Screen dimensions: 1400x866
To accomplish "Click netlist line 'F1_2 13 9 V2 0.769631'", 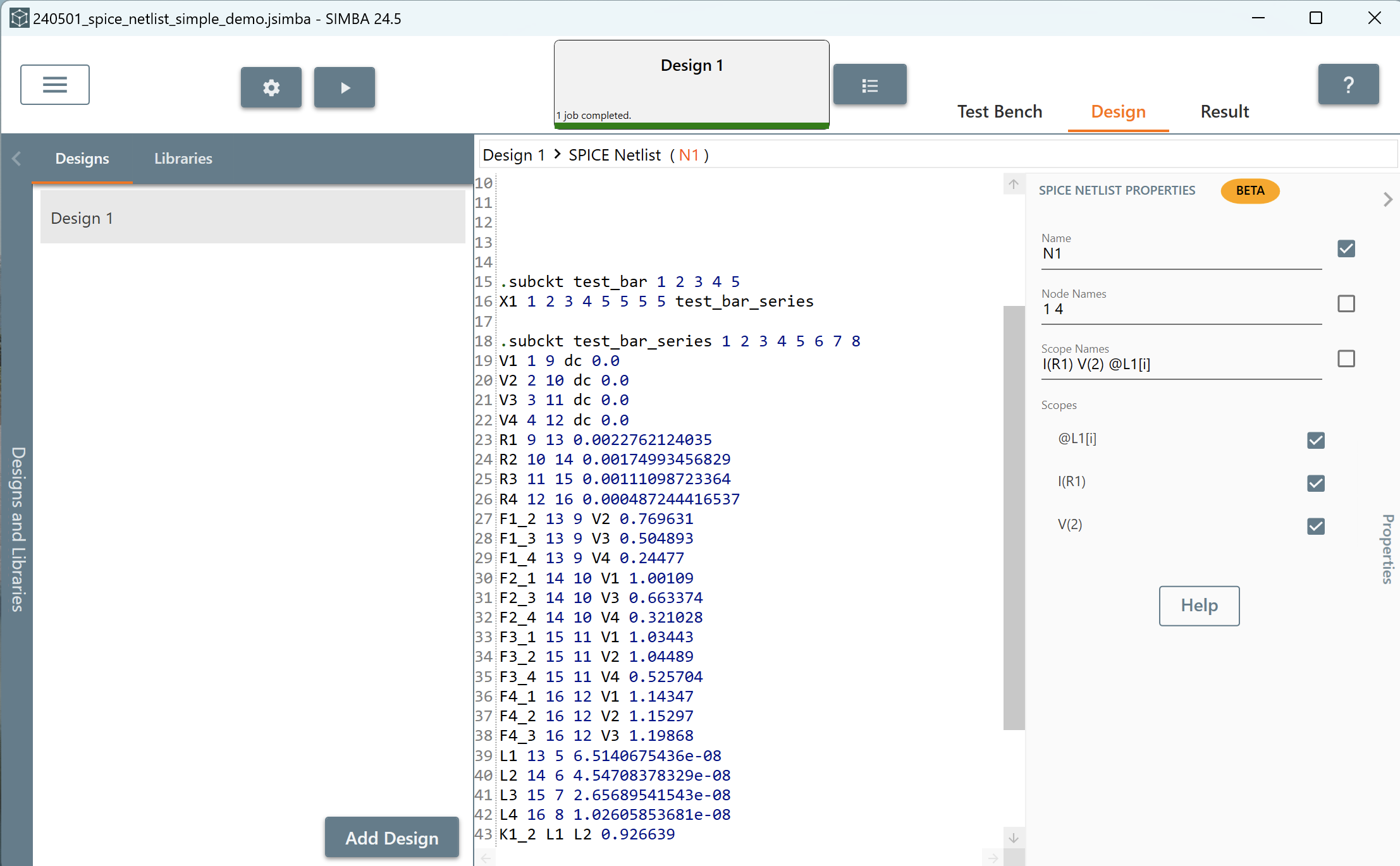I will pyautogui.click(x=596, y=518).
